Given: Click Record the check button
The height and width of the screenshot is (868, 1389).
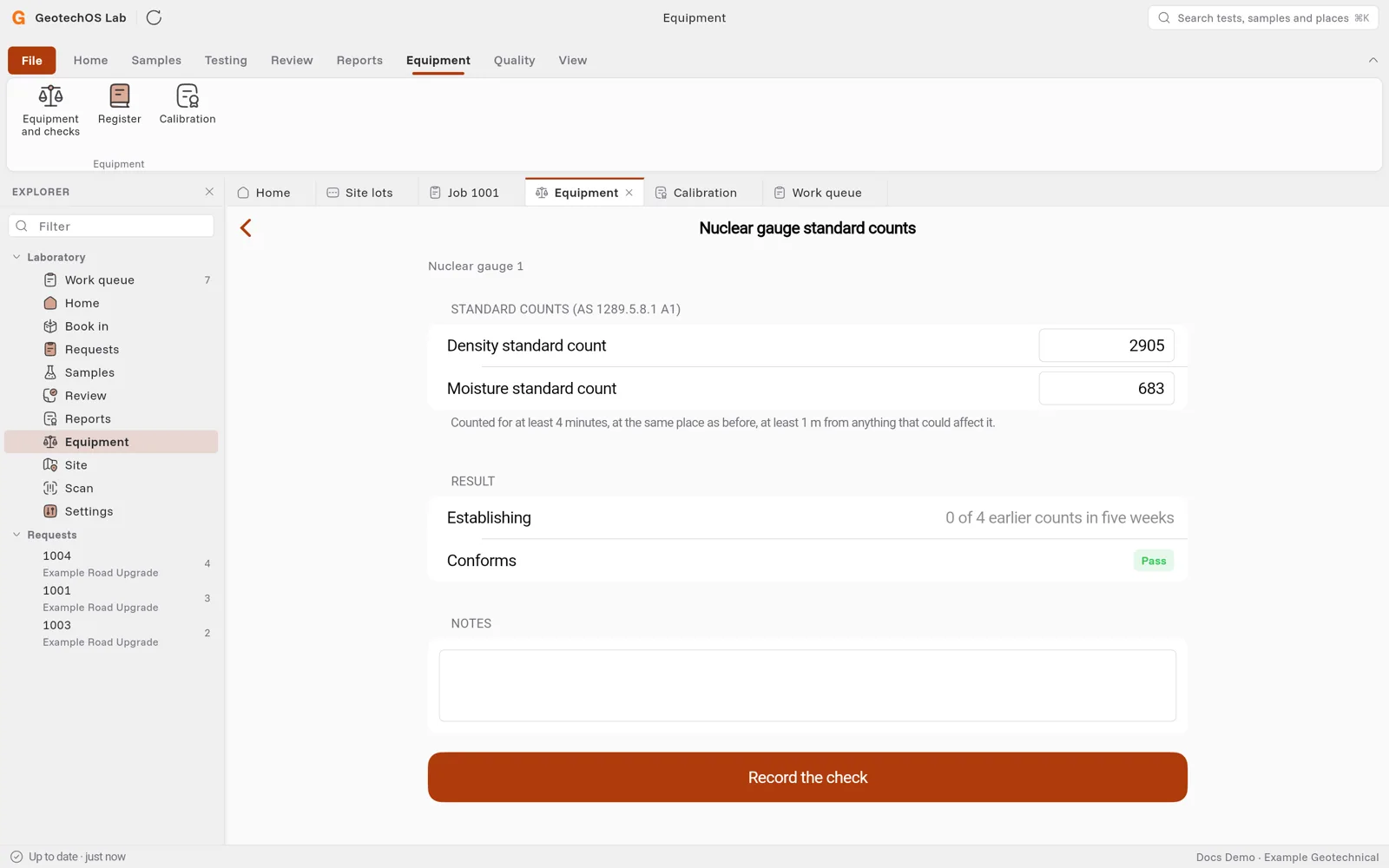Looking at the screenshot, I should [807, 777].
